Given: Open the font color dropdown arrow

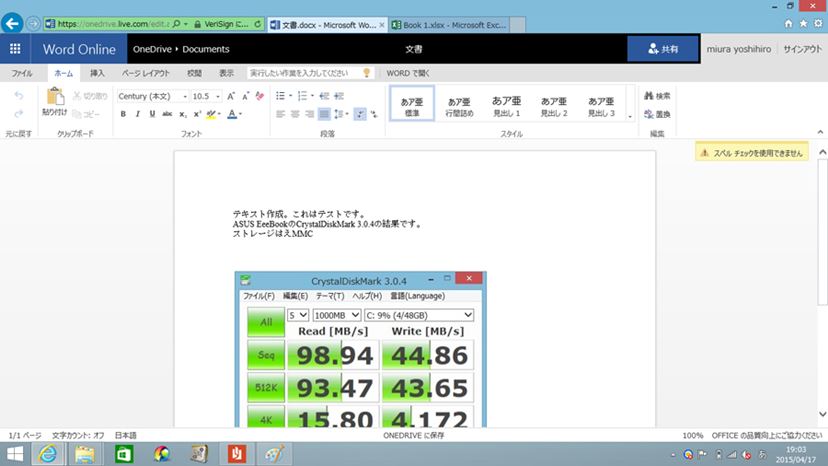Looking at the screenshot, I should click(240, 114).
